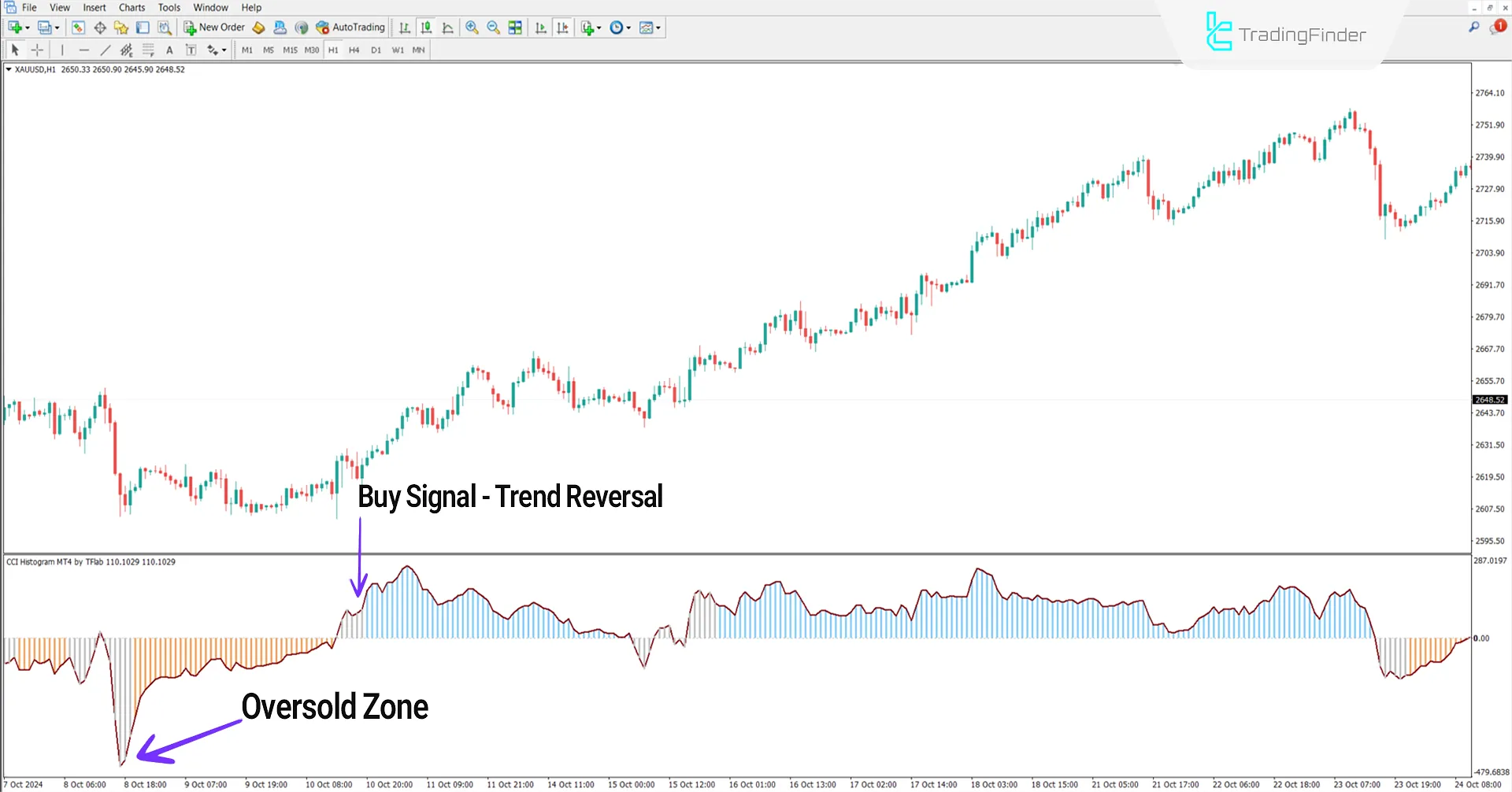Select the Trendline tool
The image size is (1512, 792).
(106, 50)
